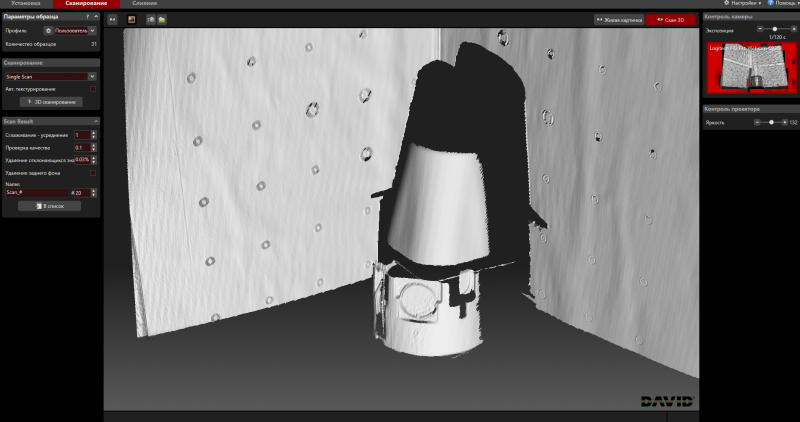Toggle the Удаление заднего фона checkbox
This screenshot has width=800, height=422.
[93, 172]
